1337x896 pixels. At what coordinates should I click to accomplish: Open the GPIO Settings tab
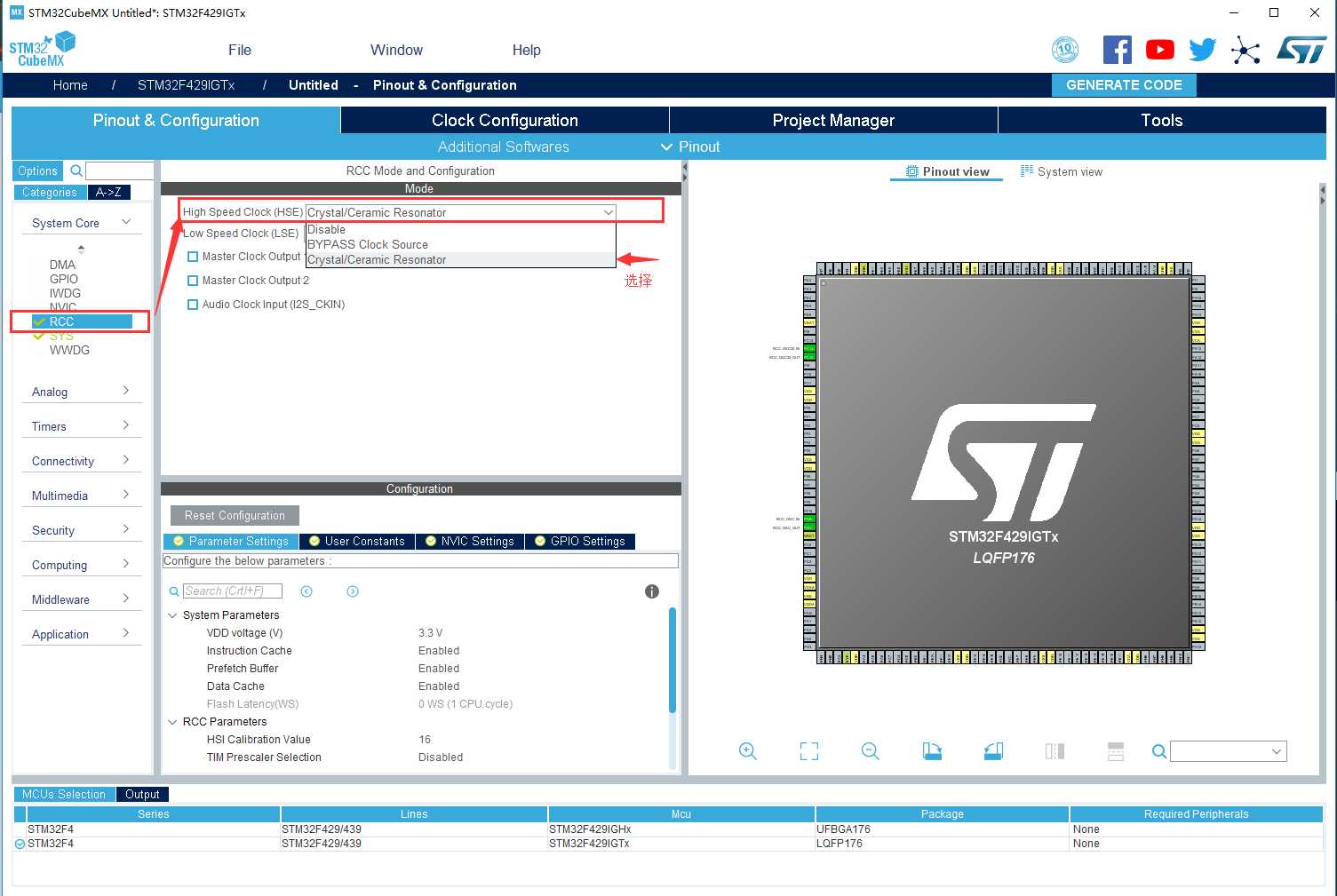pos(579,542)
